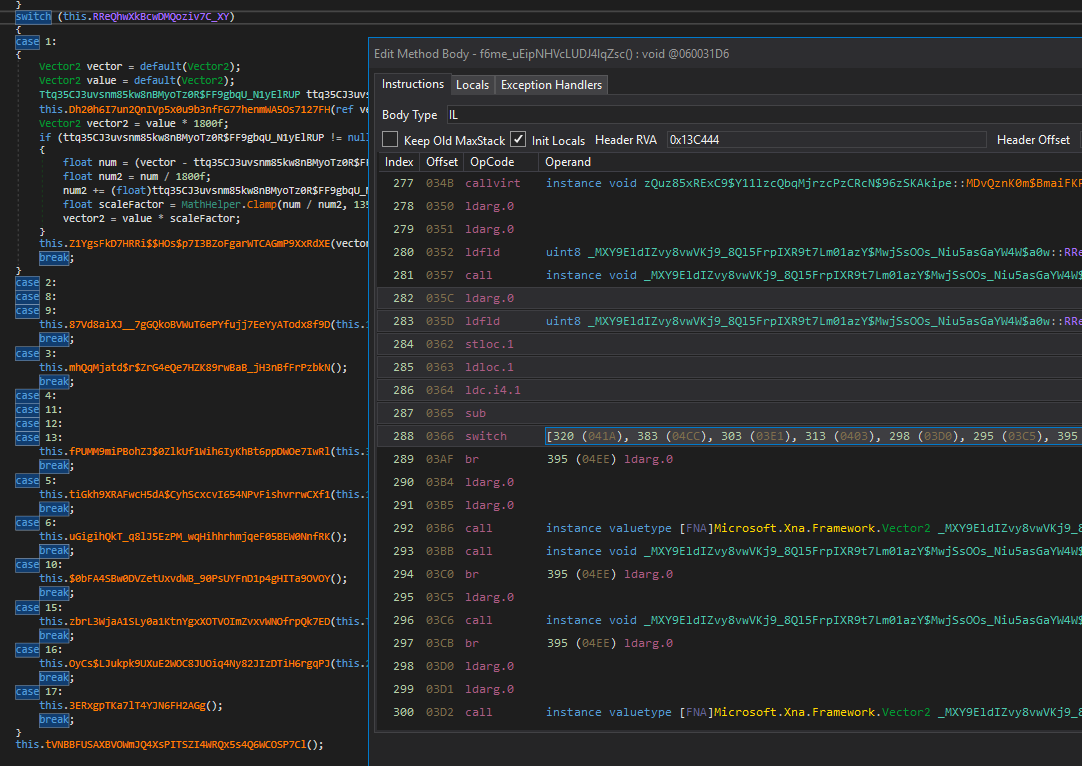
Task: Select the callvirt opcode in row 277
Action: [x=492, y=183]
